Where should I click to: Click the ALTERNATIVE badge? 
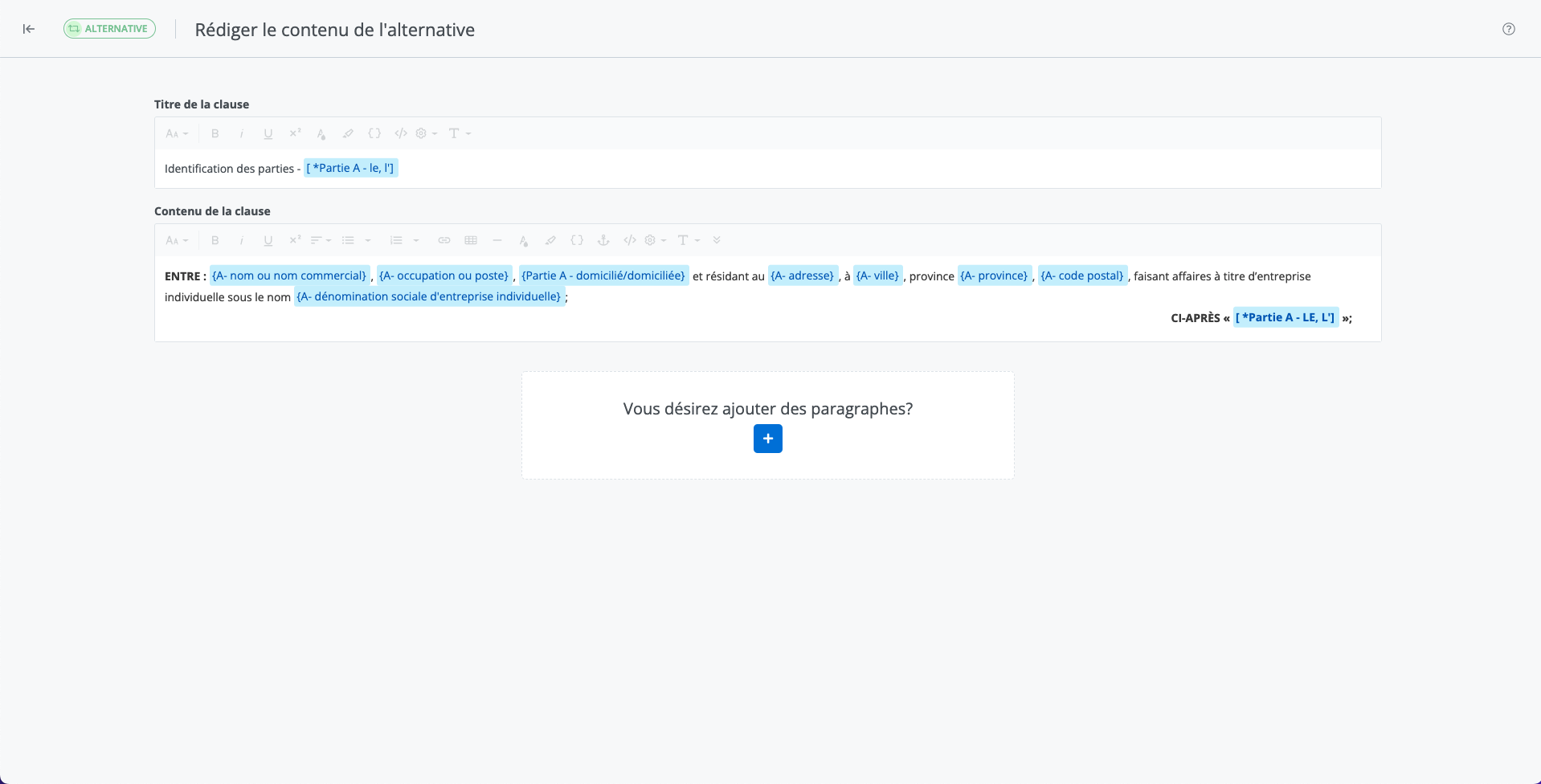coord(109,29)
